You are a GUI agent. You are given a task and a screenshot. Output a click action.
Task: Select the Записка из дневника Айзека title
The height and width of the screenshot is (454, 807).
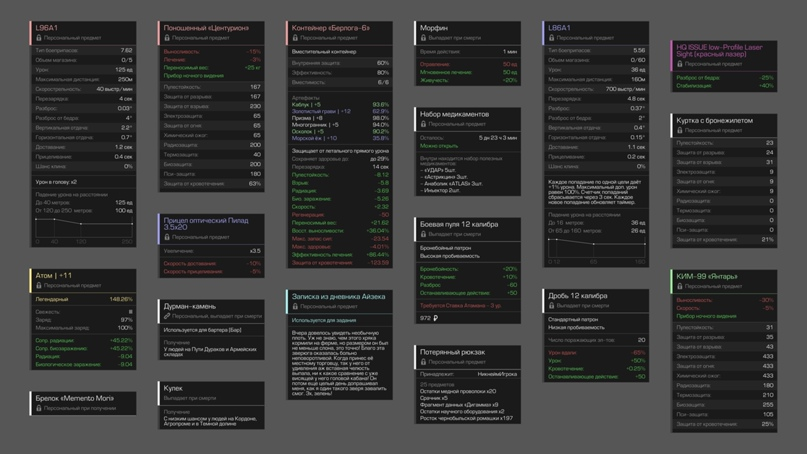(338, 296)
